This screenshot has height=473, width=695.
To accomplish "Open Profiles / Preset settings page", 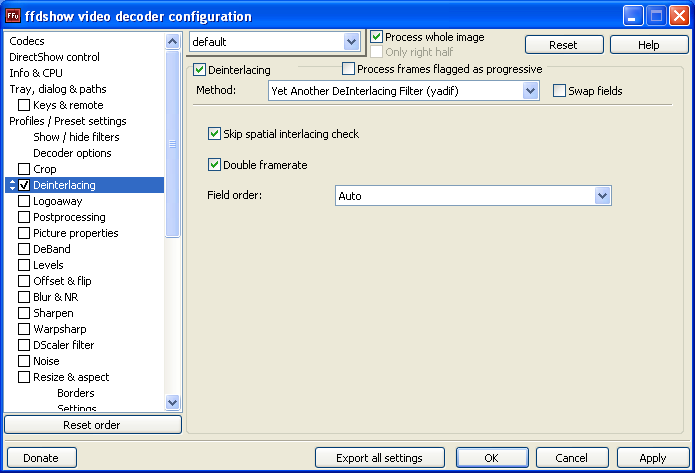I will pyautogui.click(x=68, y=121).
